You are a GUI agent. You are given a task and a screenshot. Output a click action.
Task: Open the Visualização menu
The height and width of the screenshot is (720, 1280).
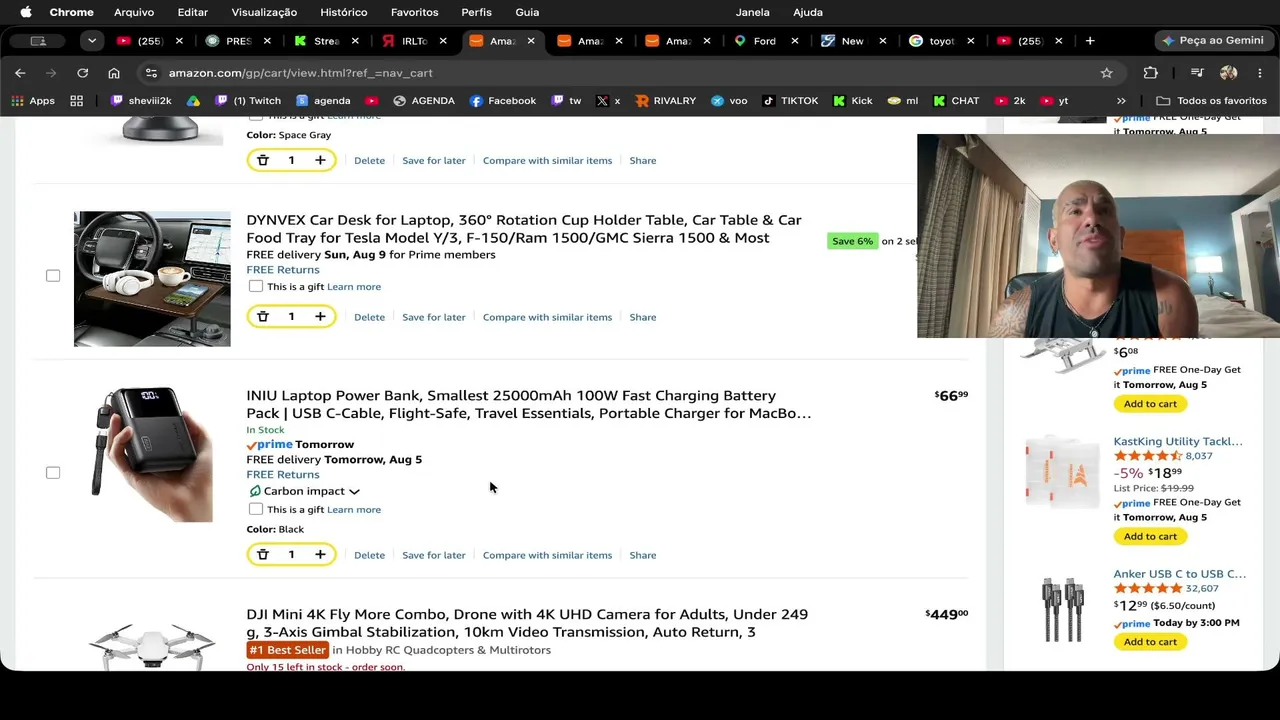[x=264, y=12]
